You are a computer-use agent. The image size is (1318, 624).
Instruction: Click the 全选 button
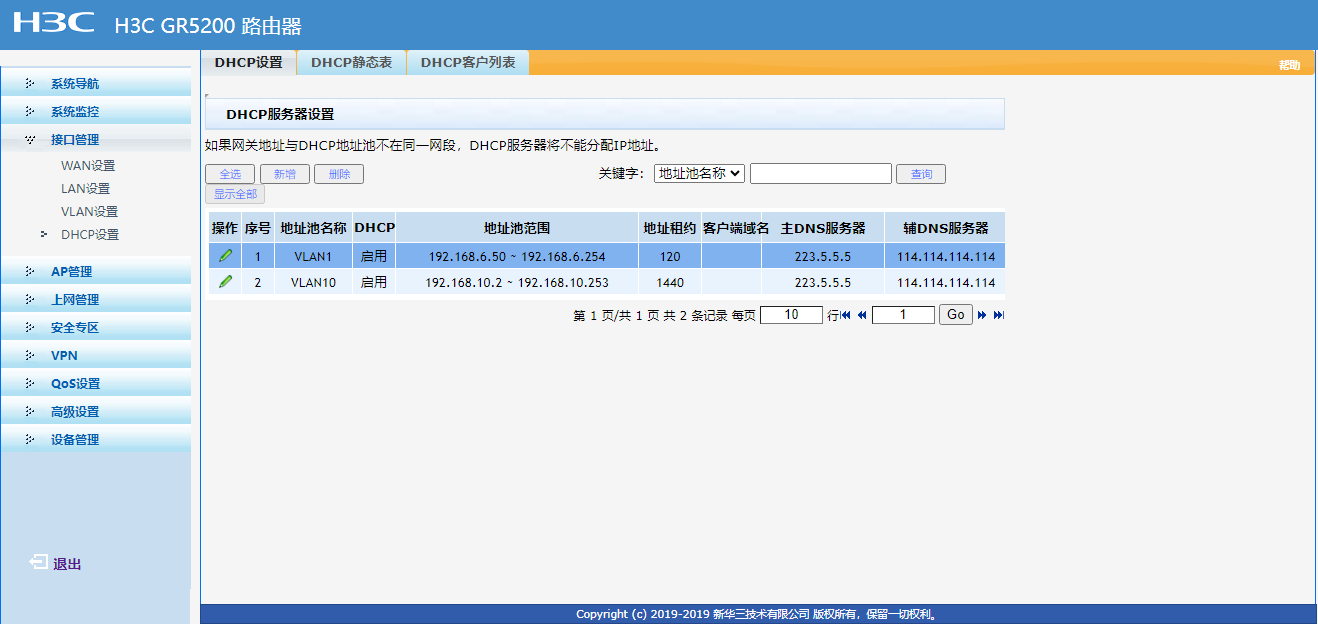click(230, 174)
